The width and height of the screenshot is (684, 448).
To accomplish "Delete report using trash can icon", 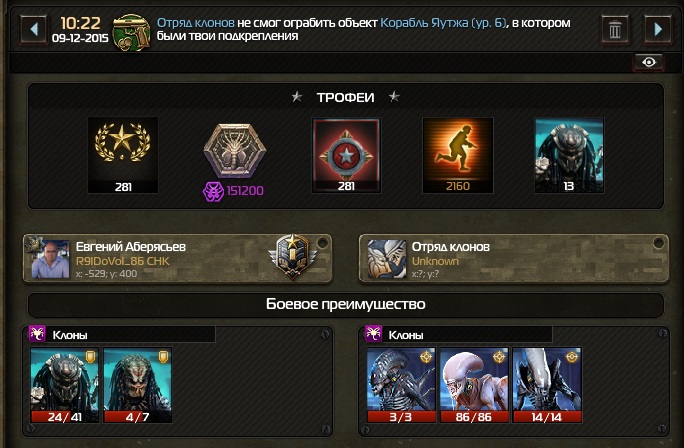I will [x=615, y=30].
